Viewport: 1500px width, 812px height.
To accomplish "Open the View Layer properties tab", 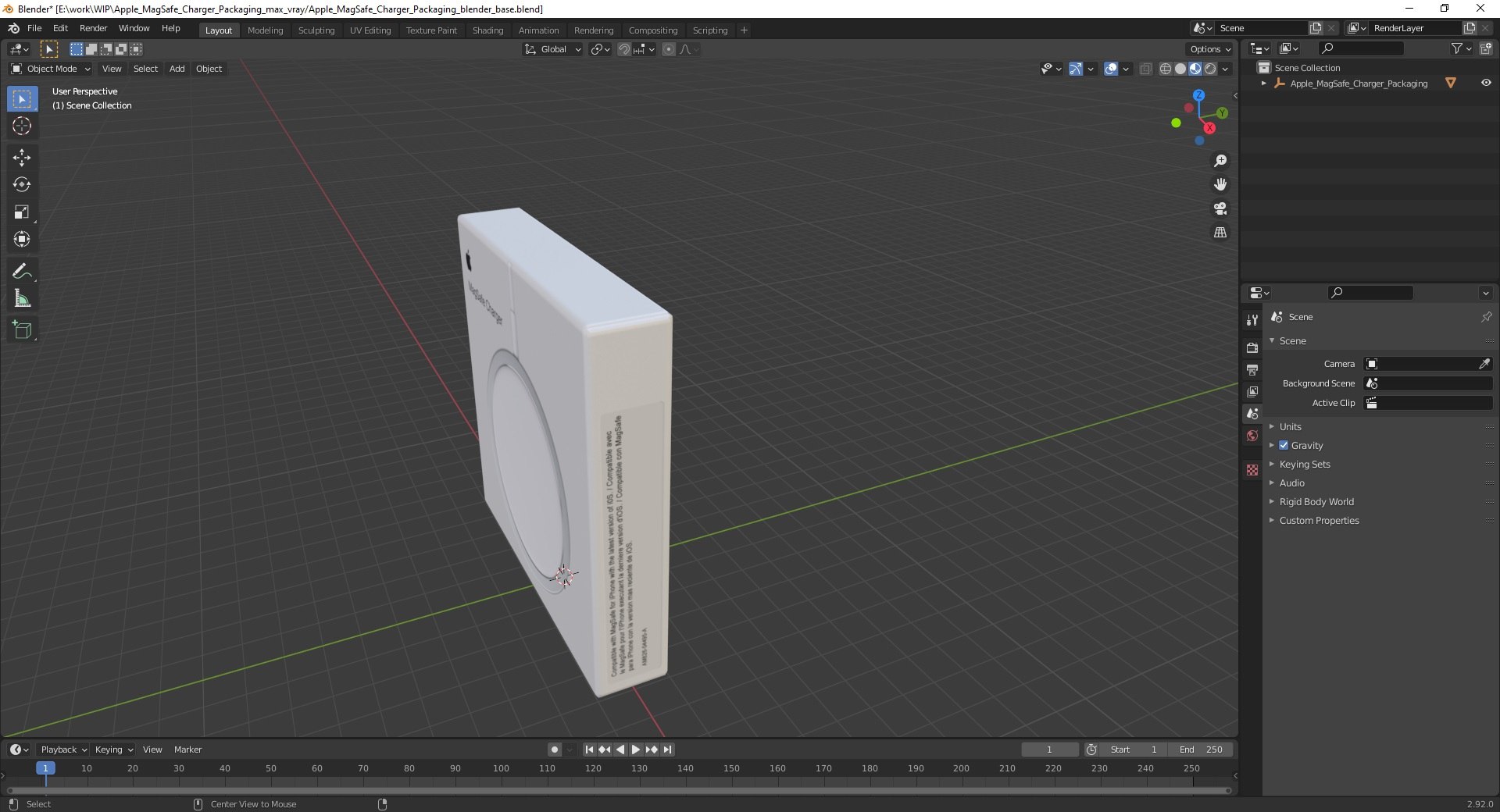I will click(1252, 391).
